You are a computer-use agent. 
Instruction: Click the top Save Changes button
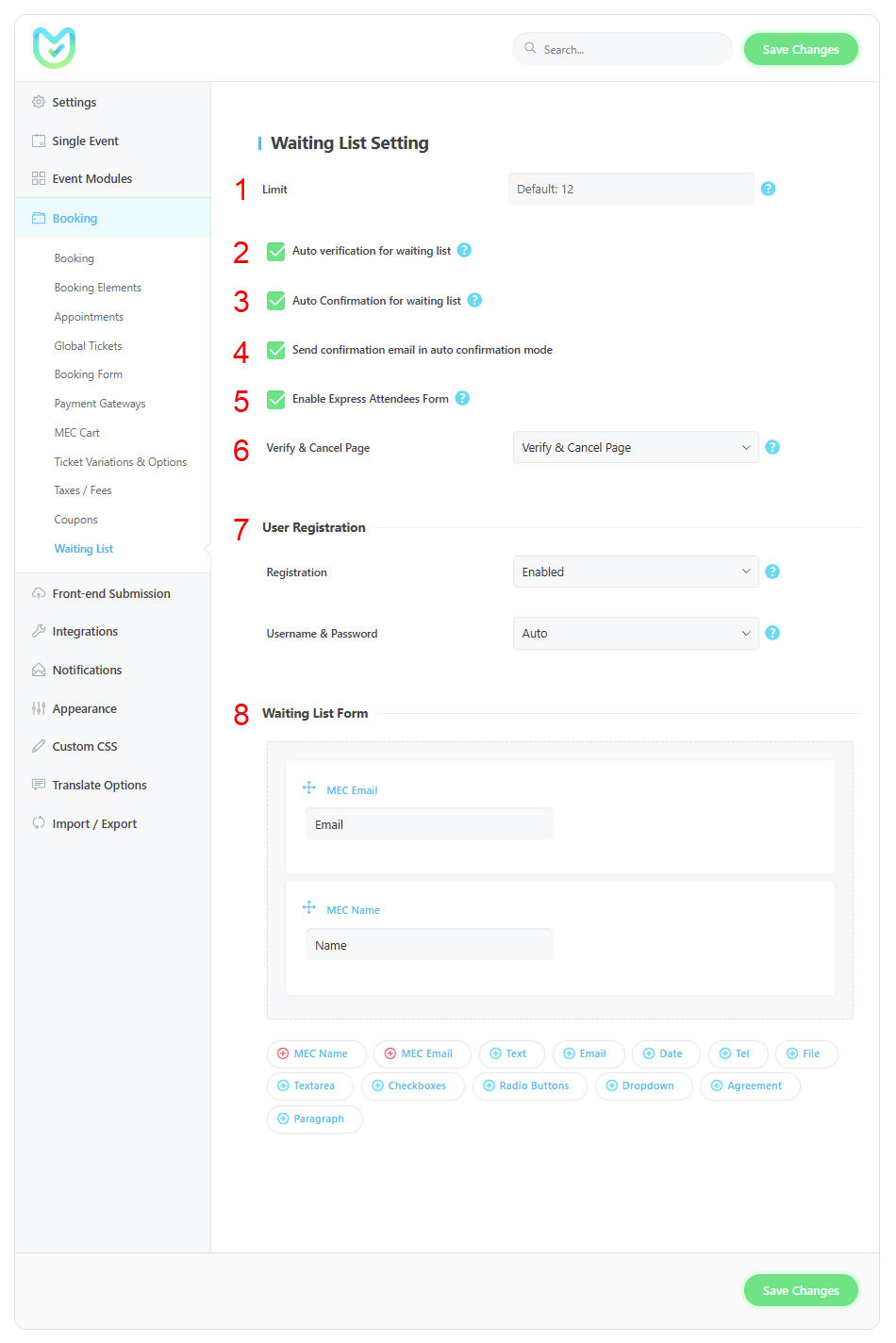800,50
